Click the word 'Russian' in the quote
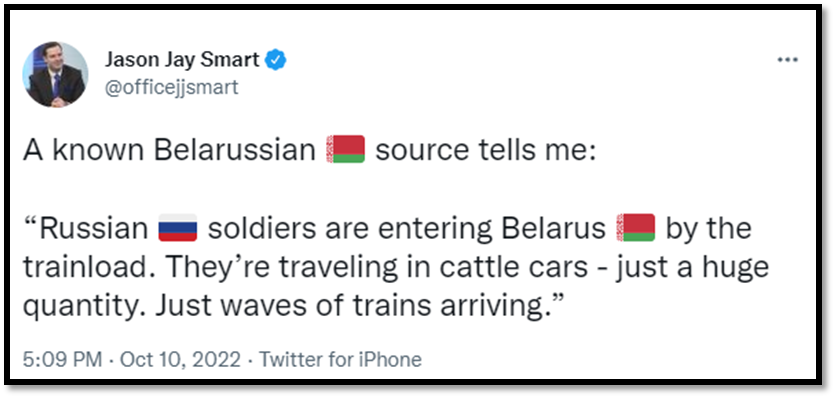Screen dimensions: 835x398 (93, 229)
